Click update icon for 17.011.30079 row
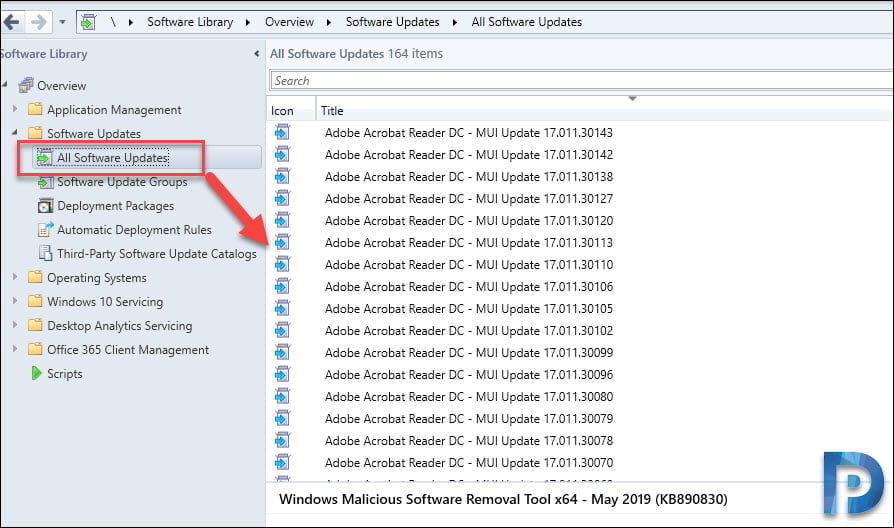This screenshot has width=894, height=528. coord(282,419)
